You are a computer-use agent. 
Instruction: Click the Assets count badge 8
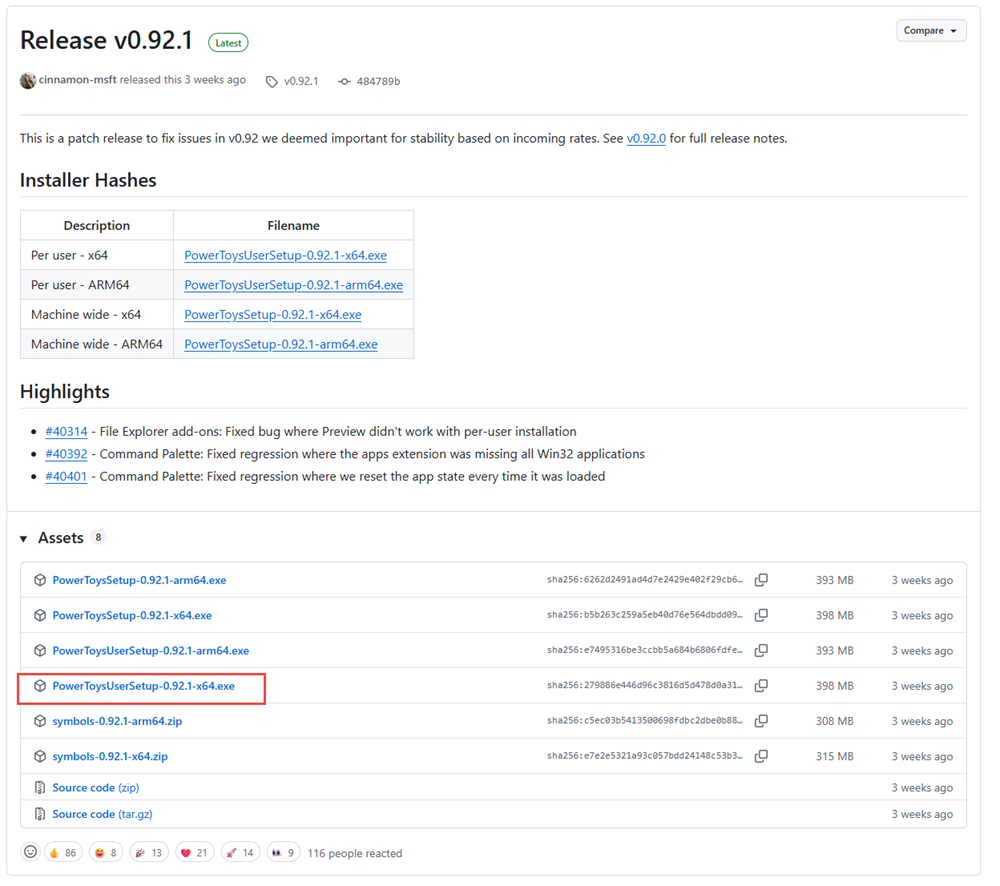click(98, 538)
